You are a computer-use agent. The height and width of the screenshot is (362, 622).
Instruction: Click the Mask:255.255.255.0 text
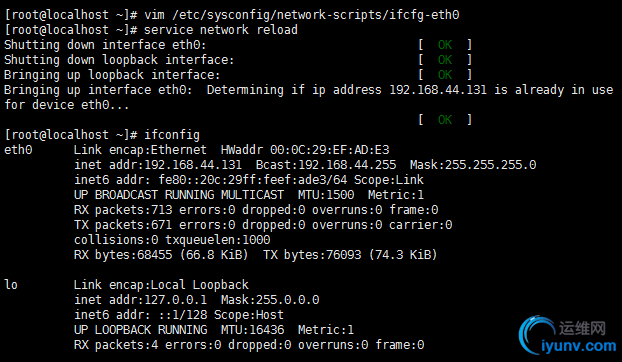[473, 165]
